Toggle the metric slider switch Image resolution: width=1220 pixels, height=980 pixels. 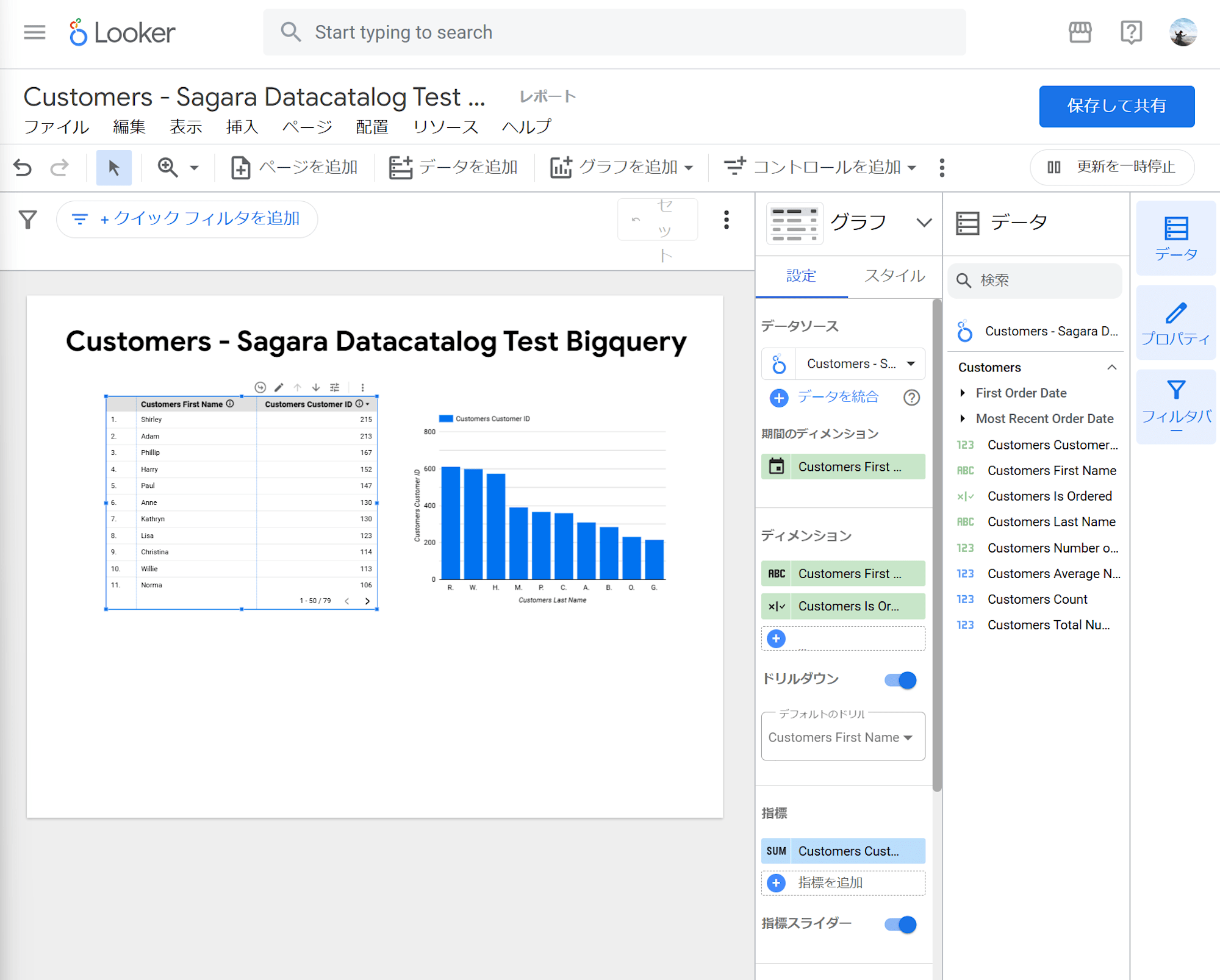click(900, 925)
